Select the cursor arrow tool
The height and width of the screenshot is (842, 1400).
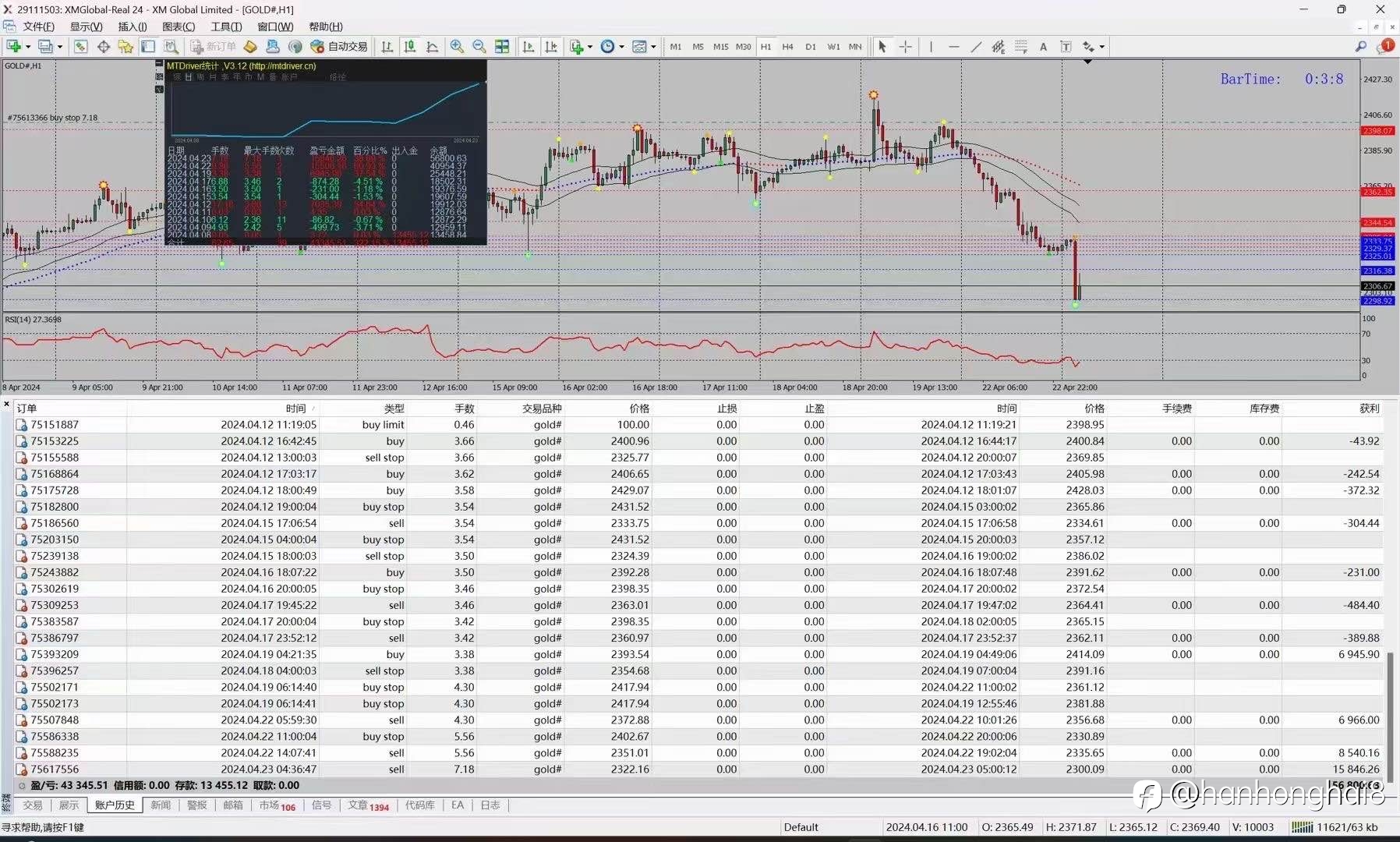[x=882, y=47]
